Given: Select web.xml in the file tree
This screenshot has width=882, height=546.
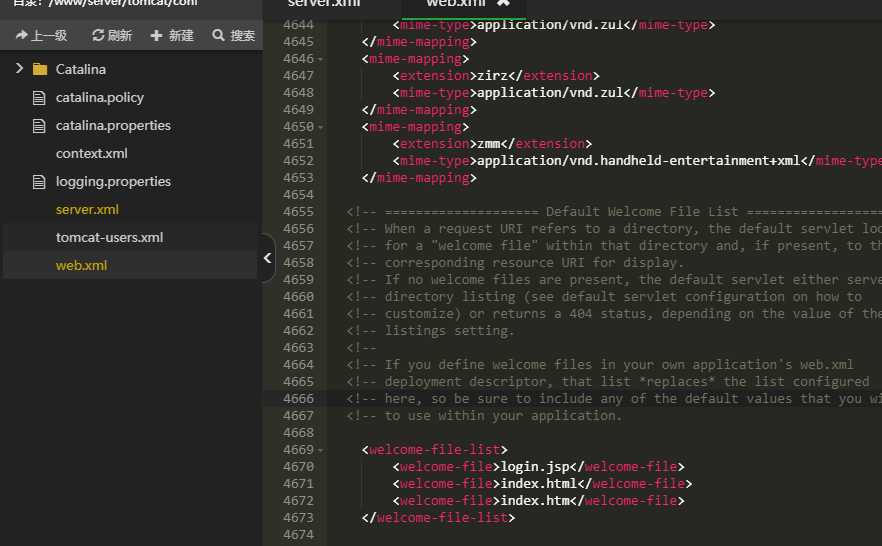Looking at the screenshot, I should (x=81, y=265).
